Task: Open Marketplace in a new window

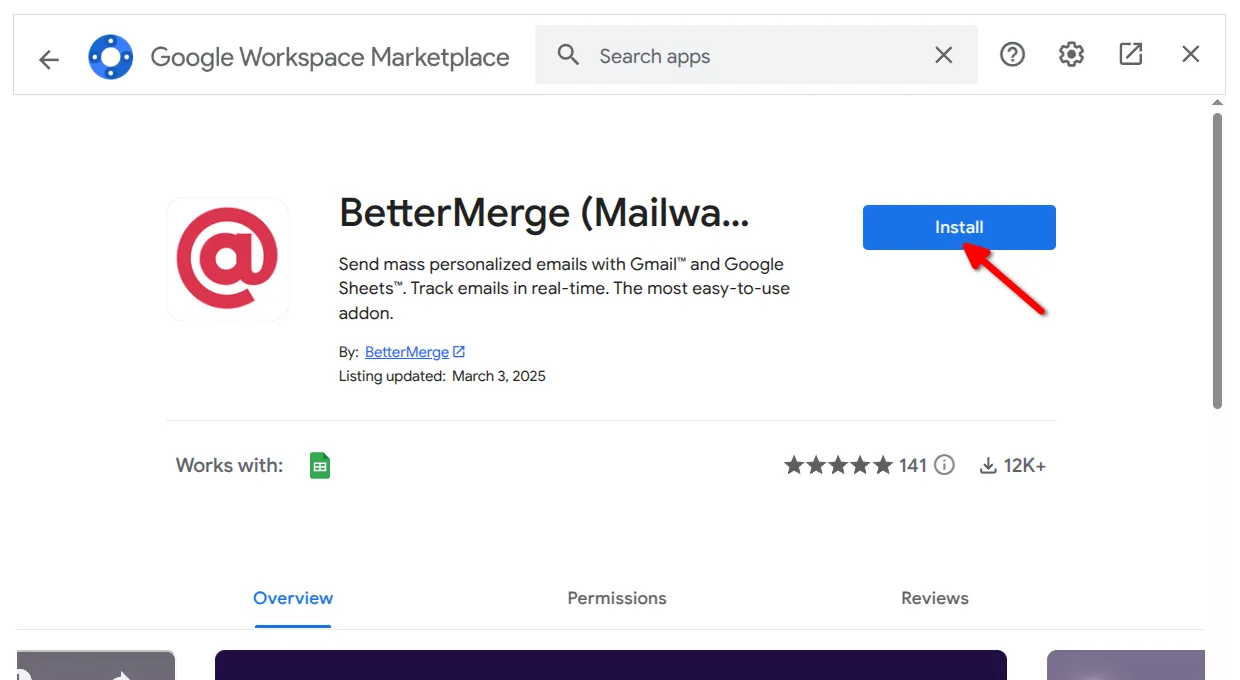Action: (x=1130, y=55)
